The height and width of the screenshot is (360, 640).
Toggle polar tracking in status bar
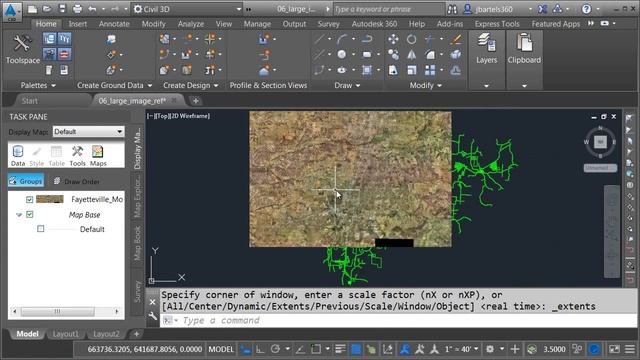[275, 349]
